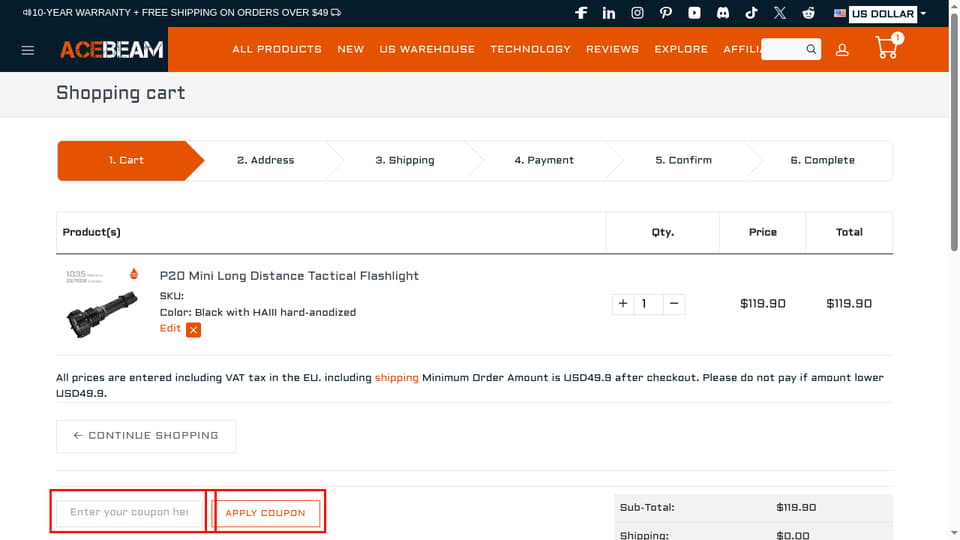Decrease quantity with the minus button
The height and width of the screenshot is (540, 960).
pyautogui.click(x=673, y=304)
